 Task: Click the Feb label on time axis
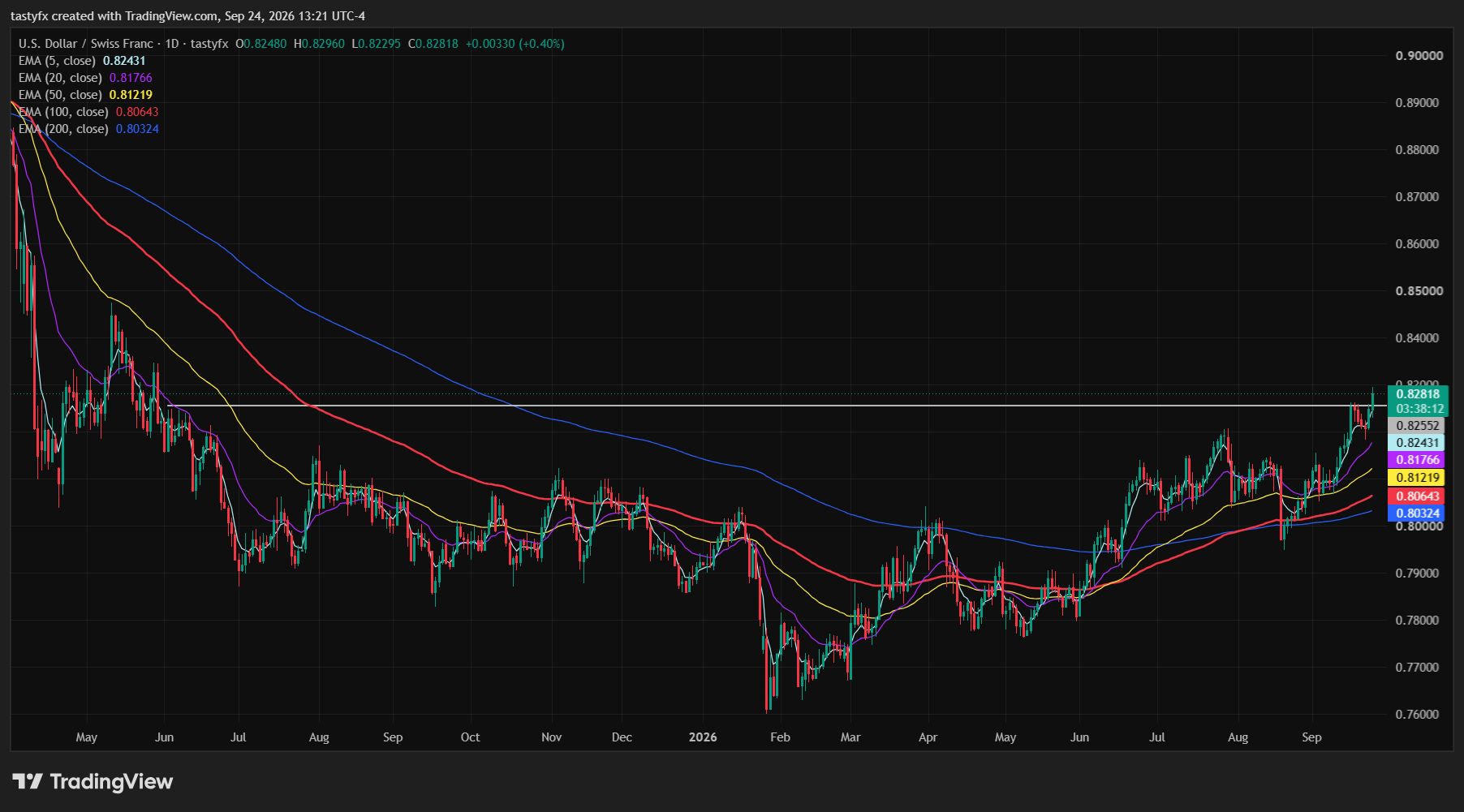[x=780, y=737]
